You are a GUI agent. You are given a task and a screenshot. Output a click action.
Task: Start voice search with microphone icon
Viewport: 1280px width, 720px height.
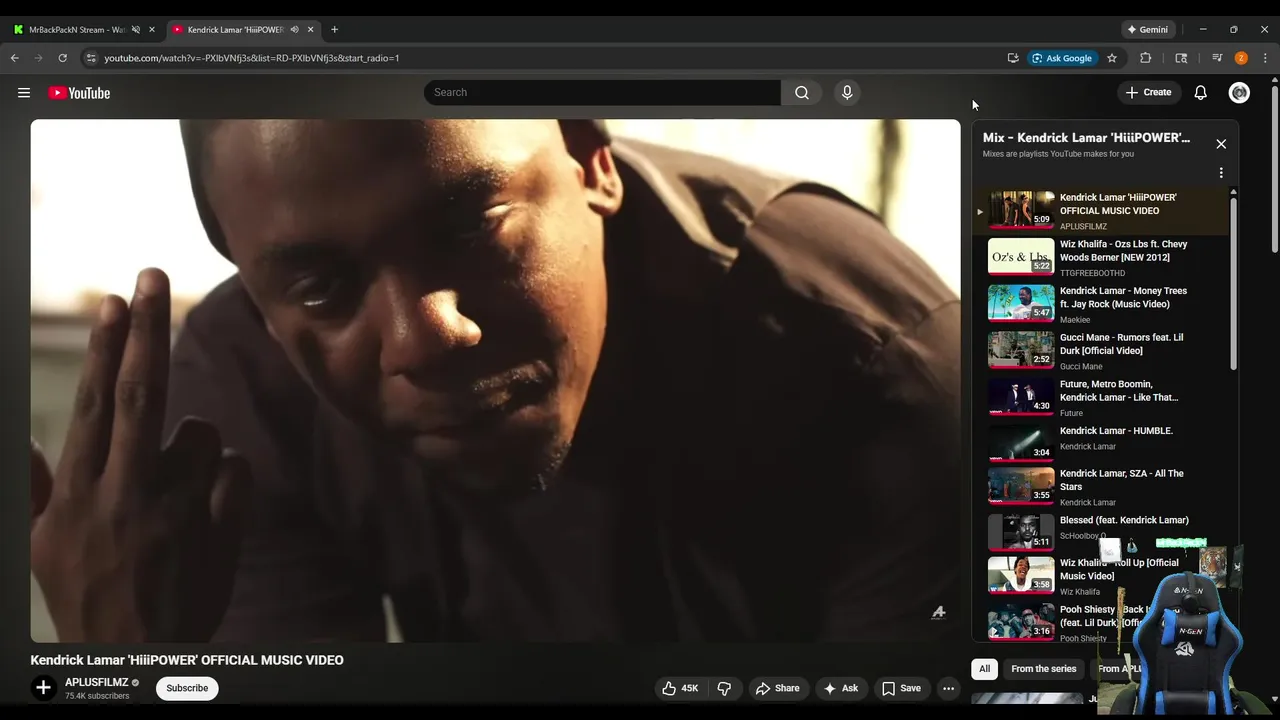847,93
